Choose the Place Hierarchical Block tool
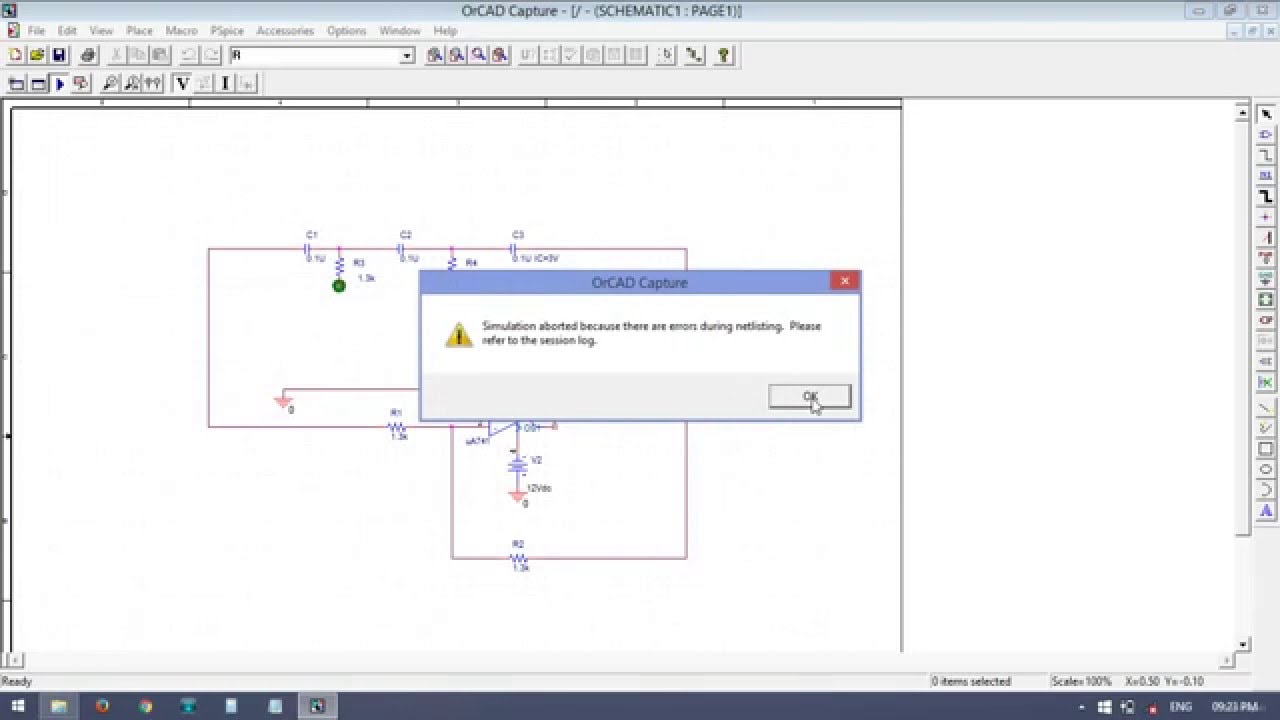1280x720 pixels. (1266, 300)
